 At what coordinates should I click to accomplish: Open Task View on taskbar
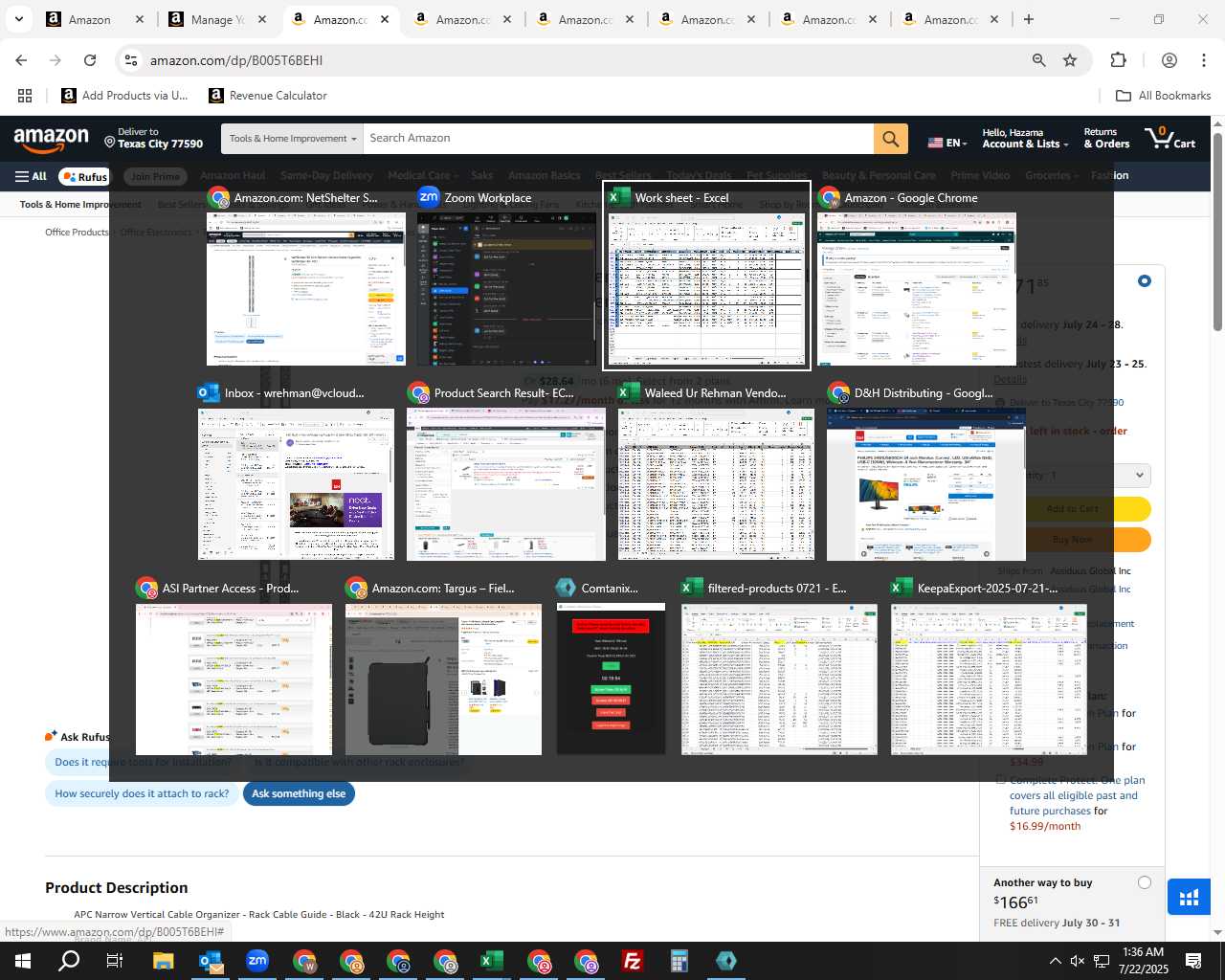pos(115,961)
